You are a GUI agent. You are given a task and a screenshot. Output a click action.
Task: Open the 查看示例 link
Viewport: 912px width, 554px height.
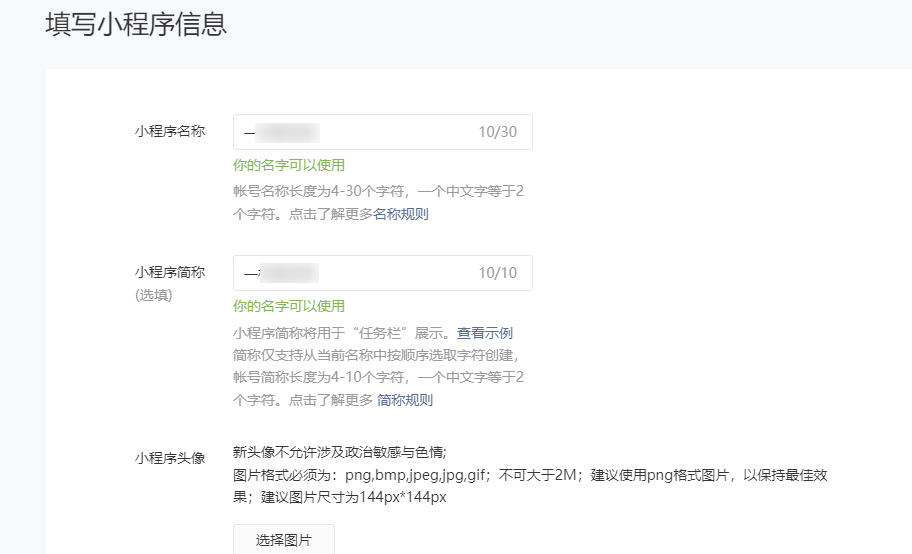[485, 333]
